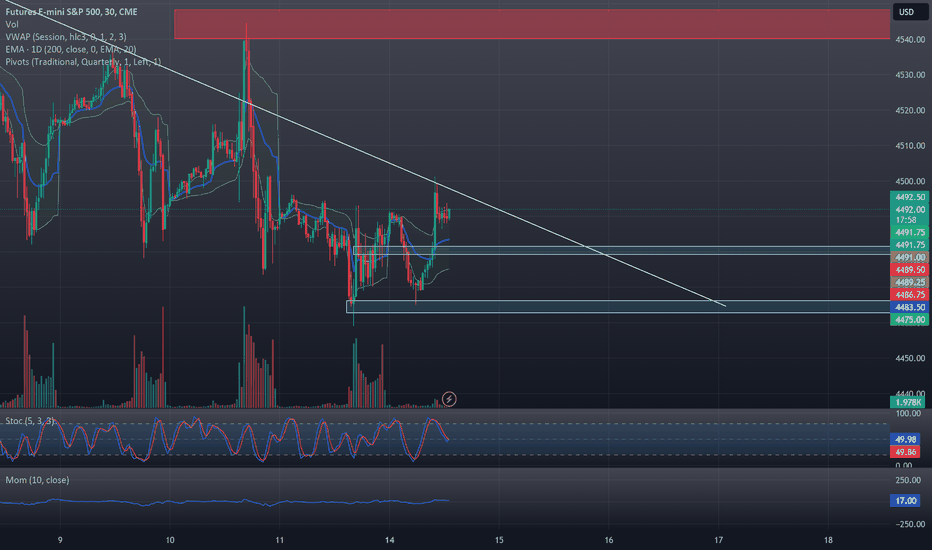Select the lower support rectangle near 4483.50
Image resolution: width=932 pixels, height=550 pixels.
click(618, 306)
